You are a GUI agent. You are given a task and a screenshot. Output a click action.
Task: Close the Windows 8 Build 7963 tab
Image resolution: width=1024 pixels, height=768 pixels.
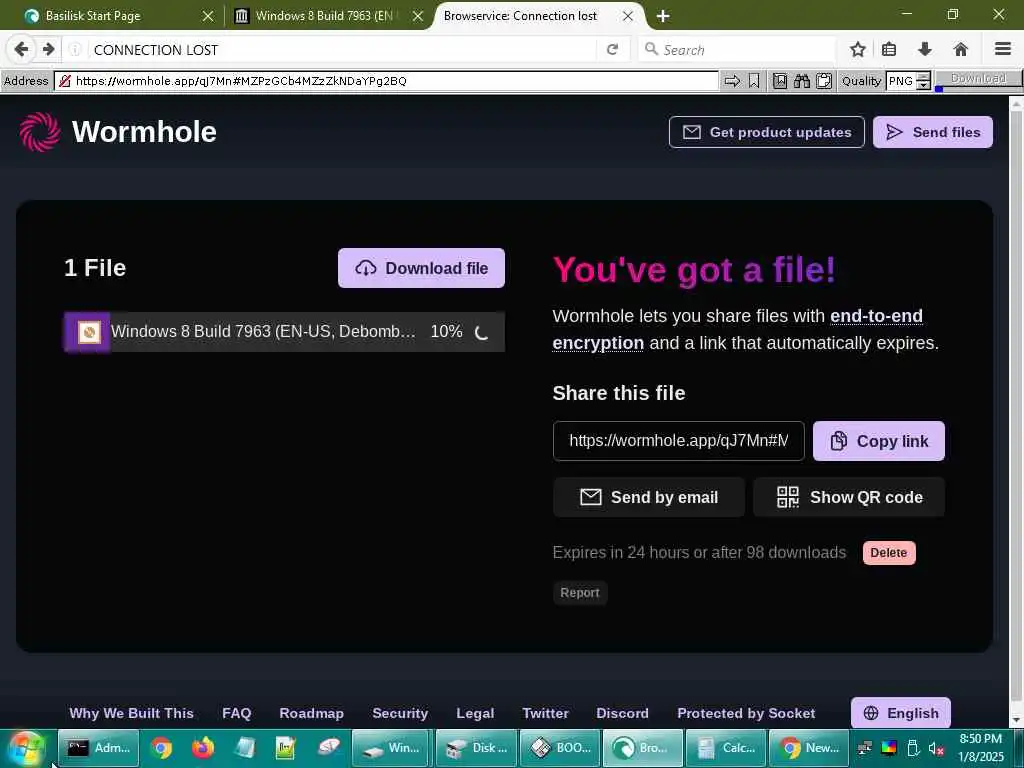418,16
